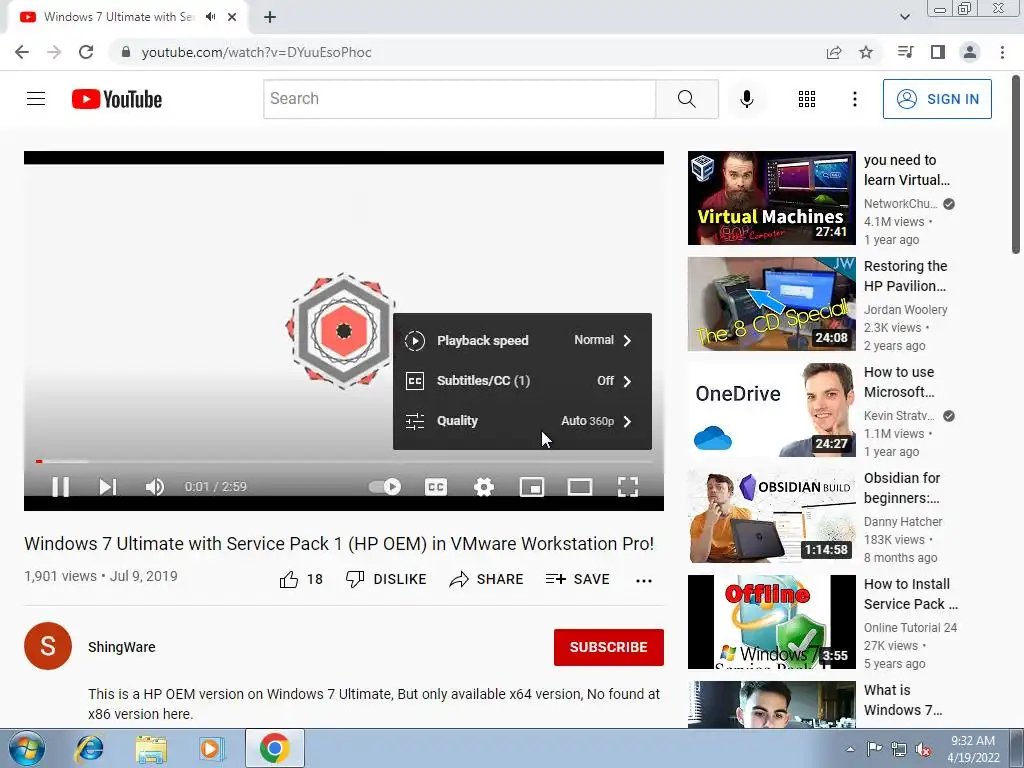Open Subtitles/CC submenu
The width and height of the screenshot is (1024, 768).
(522, 381)
